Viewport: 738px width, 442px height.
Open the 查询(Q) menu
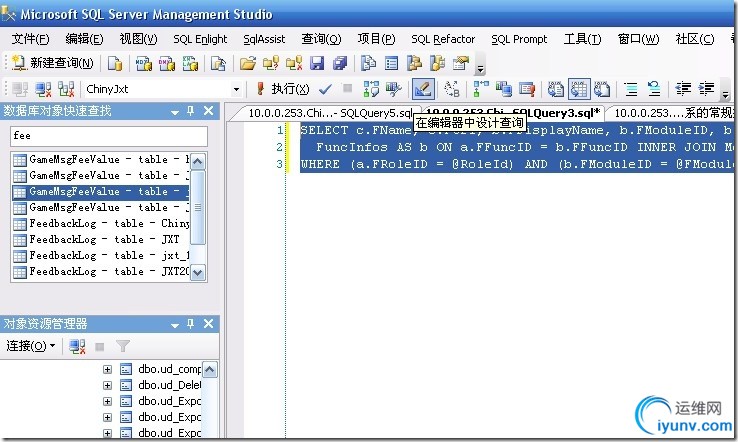pos(321,39)
